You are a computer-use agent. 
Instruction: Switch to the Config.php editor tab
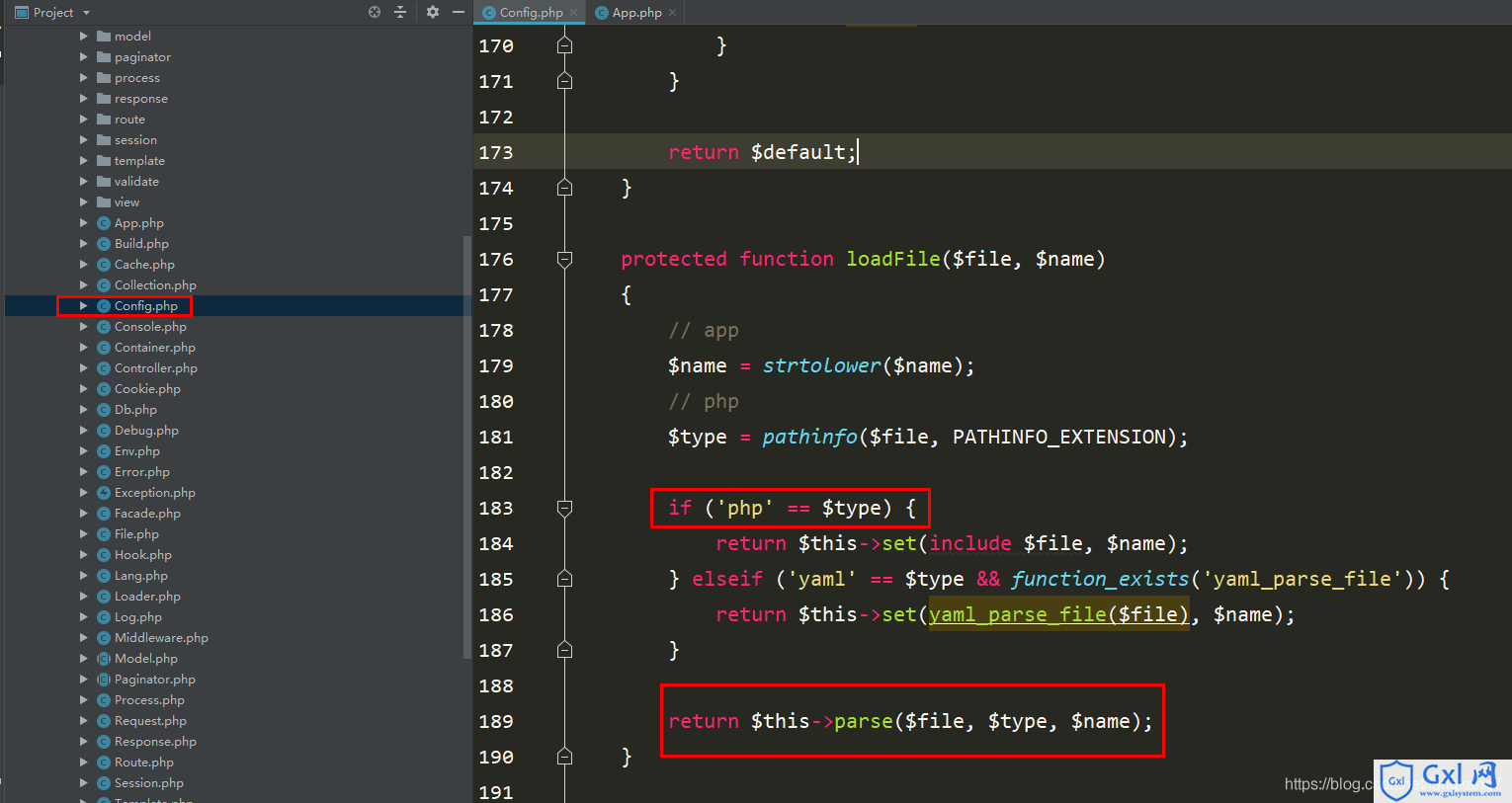pyautogui.click(x=531, y=12)
